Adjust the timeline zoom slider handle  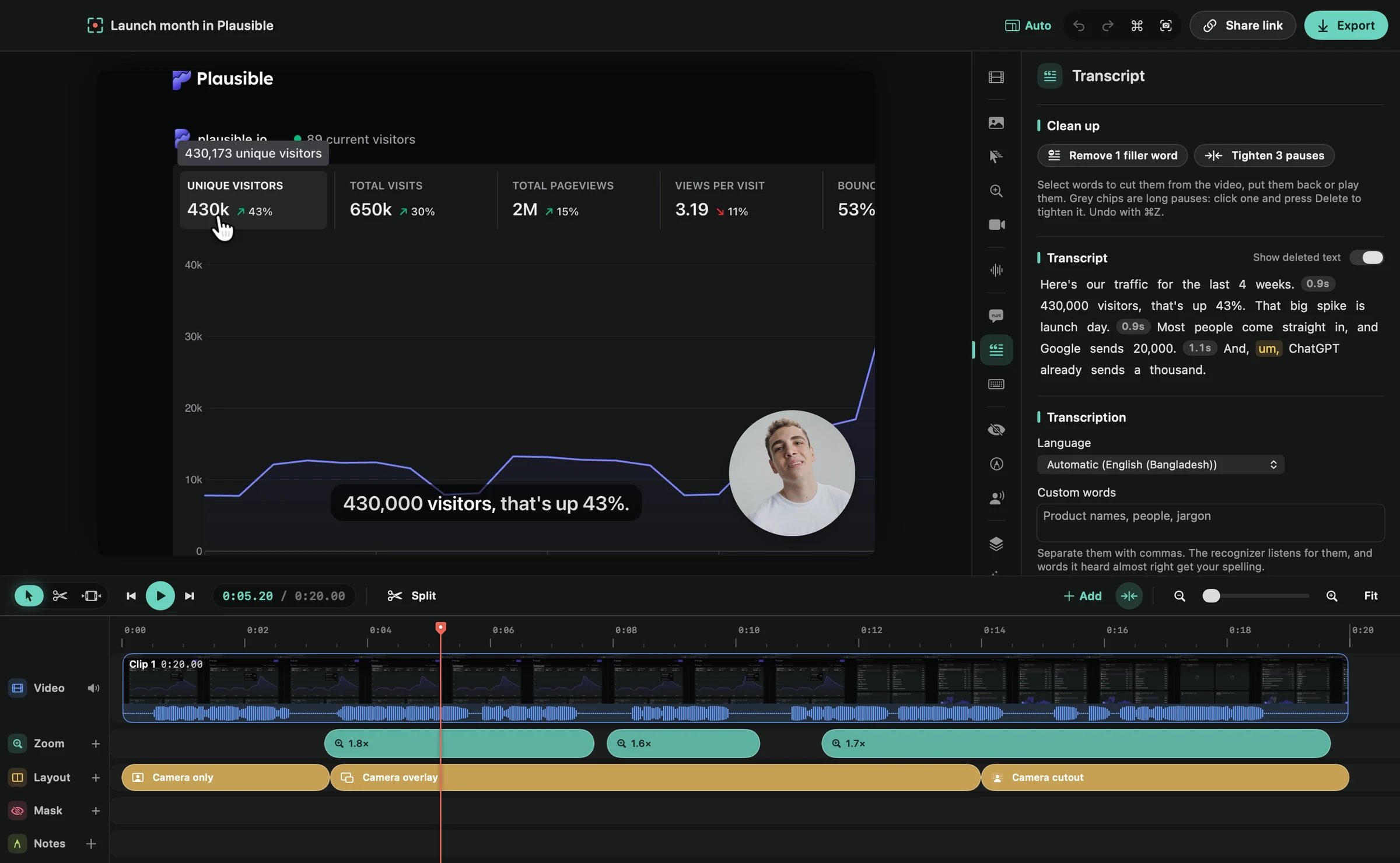[x=1211, y=595]
